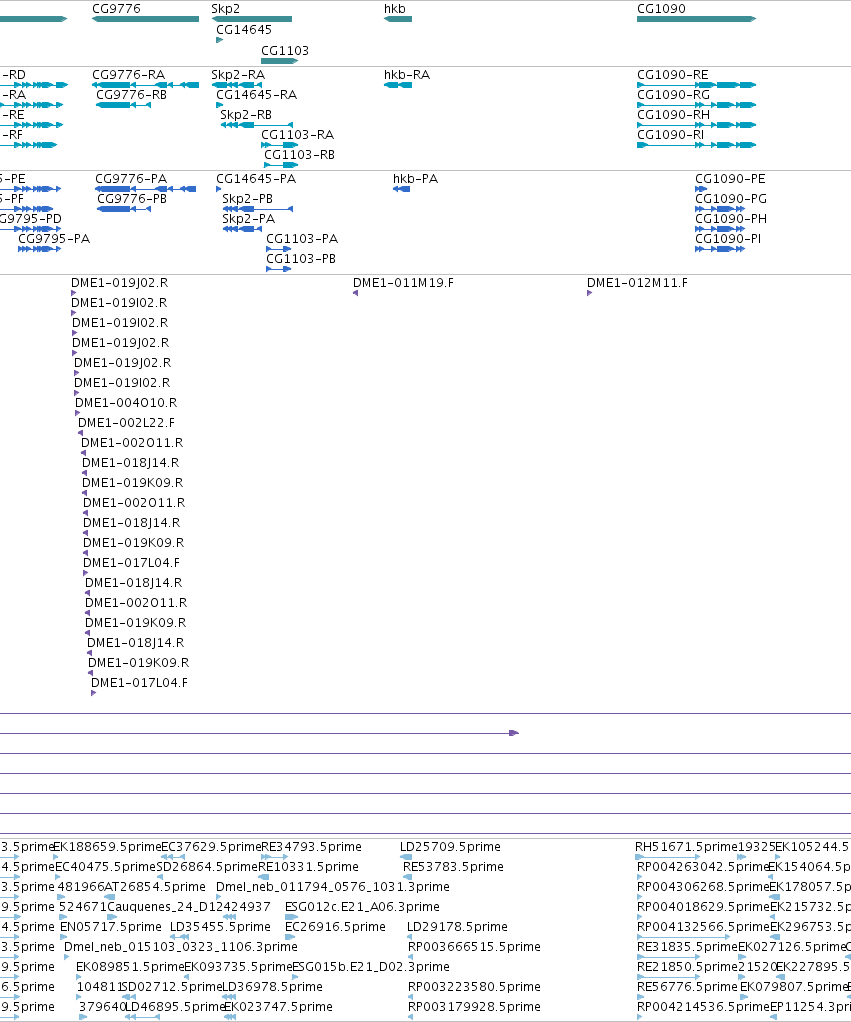This screenshot has height=1022, width=851.
Task: Select protein CG1090-PG label
Action: 730,199
